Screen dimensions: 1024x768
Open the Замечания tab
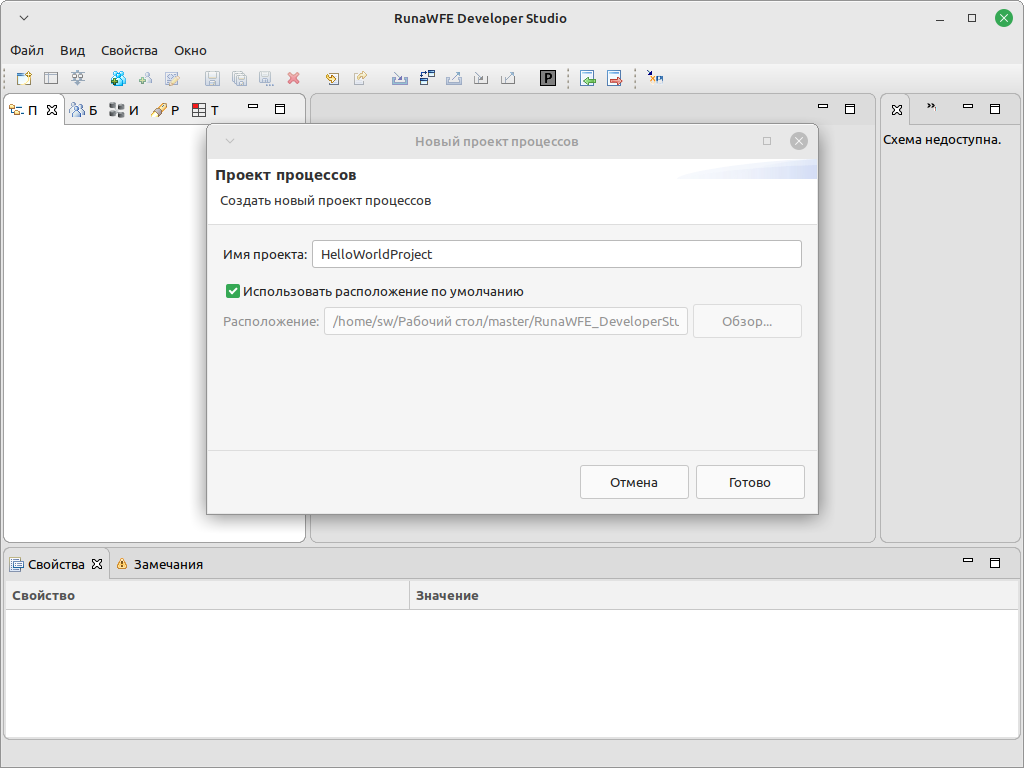pyautogui.click(x=160, y=564)
